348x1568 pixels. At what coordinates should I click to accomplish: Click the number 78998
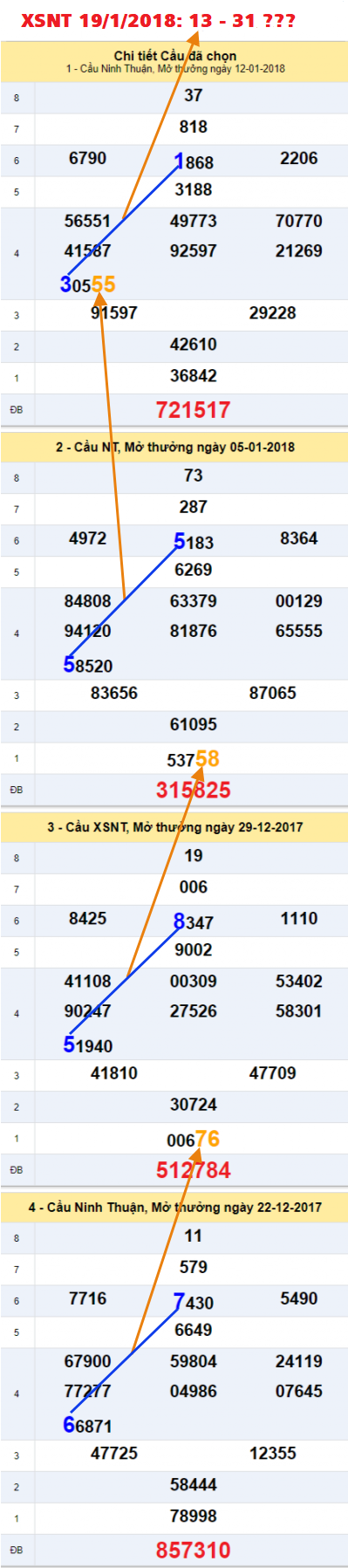[x=194, y=1516]
